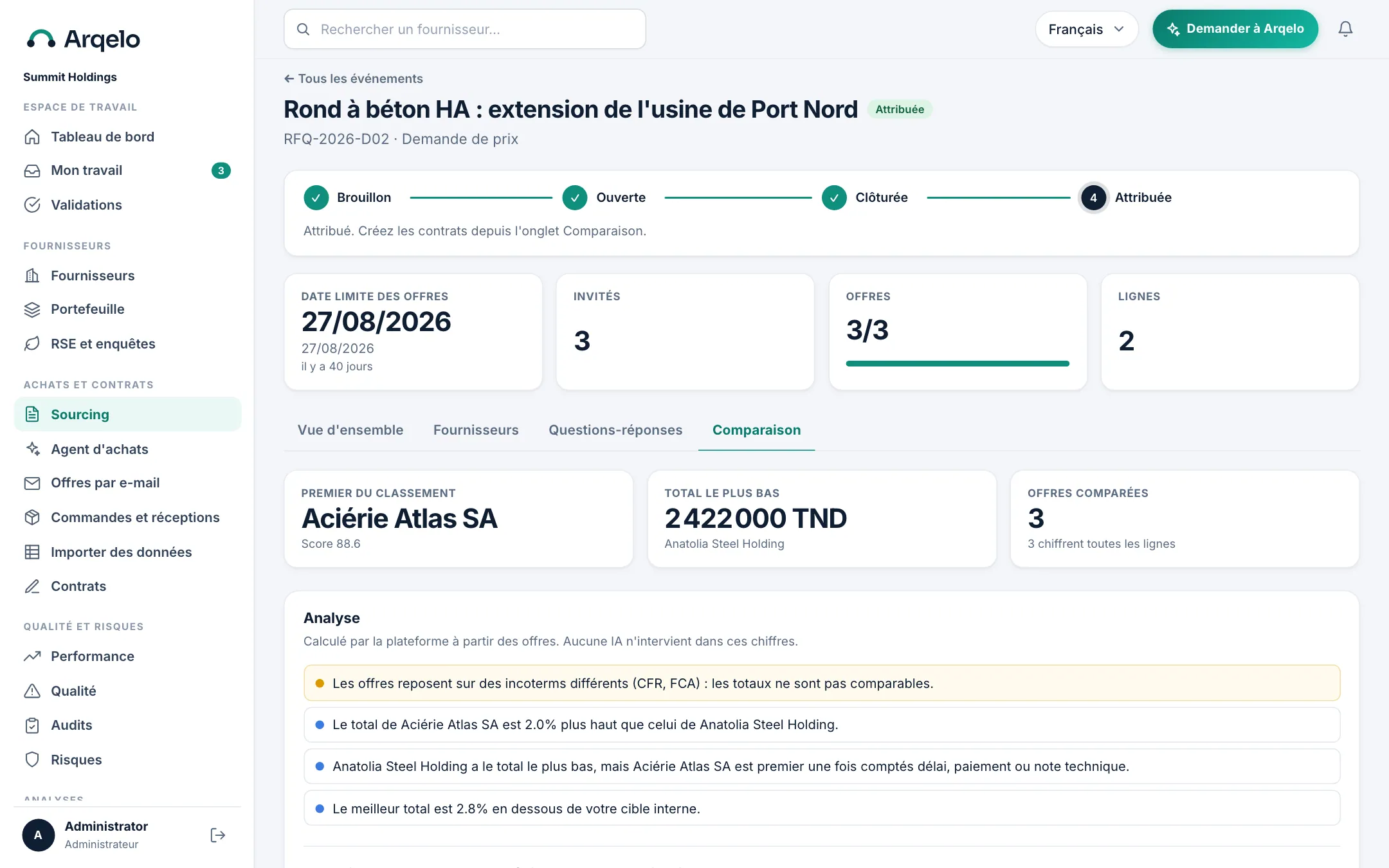Image resolution: width=1389 pixels, height=868 pixels.
Task: Click the Administrator avatar
Action: click(38, 835)
